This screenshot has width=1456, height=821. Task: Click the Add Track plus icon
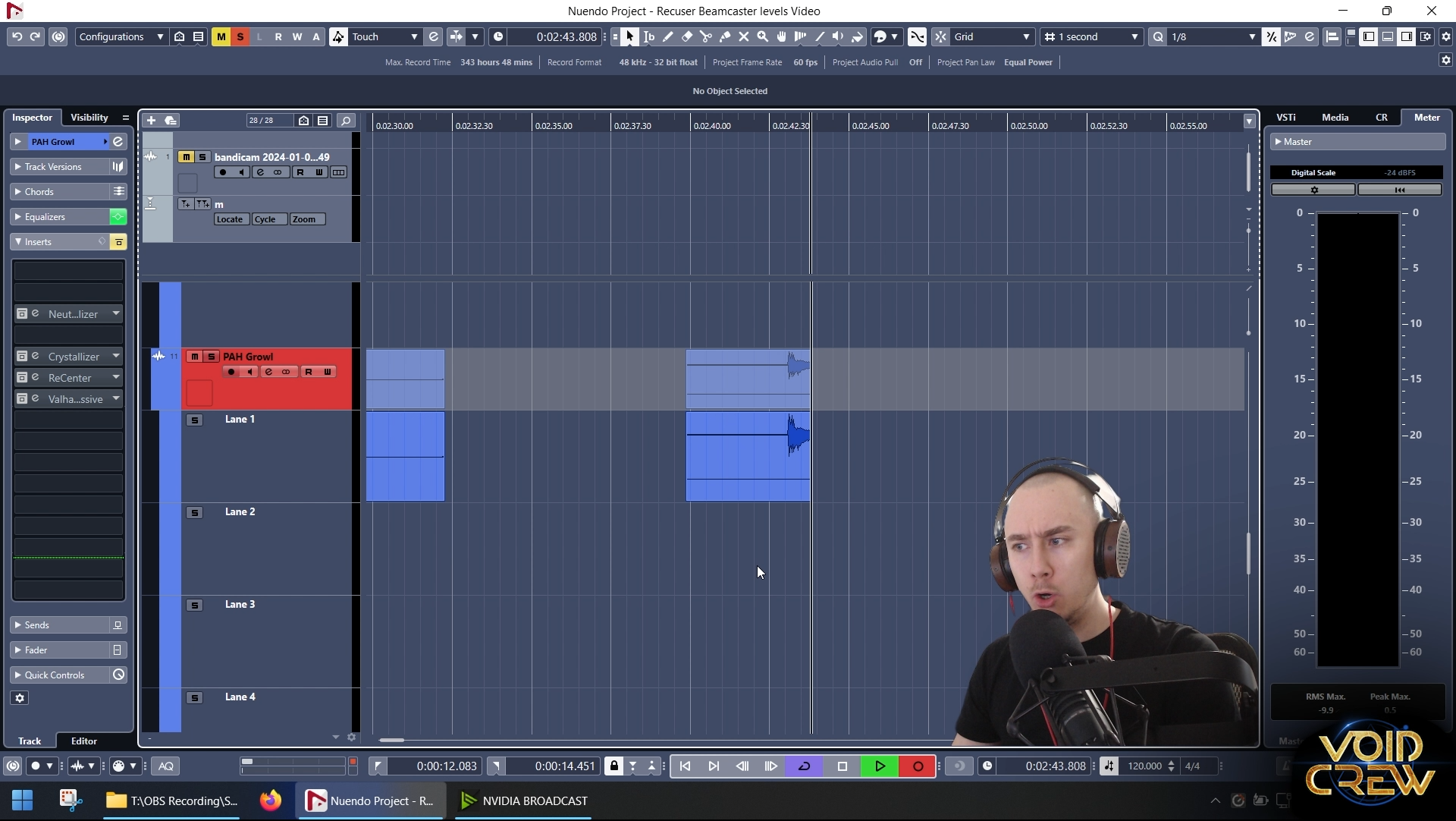pyautogui.click(x=151, y=120)
